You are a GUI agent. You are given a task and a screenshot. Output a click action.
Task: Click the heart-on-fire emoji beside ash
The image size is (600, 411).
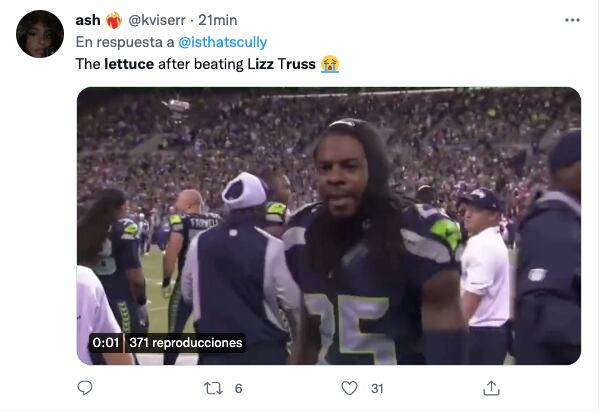[x=112, y=20]
